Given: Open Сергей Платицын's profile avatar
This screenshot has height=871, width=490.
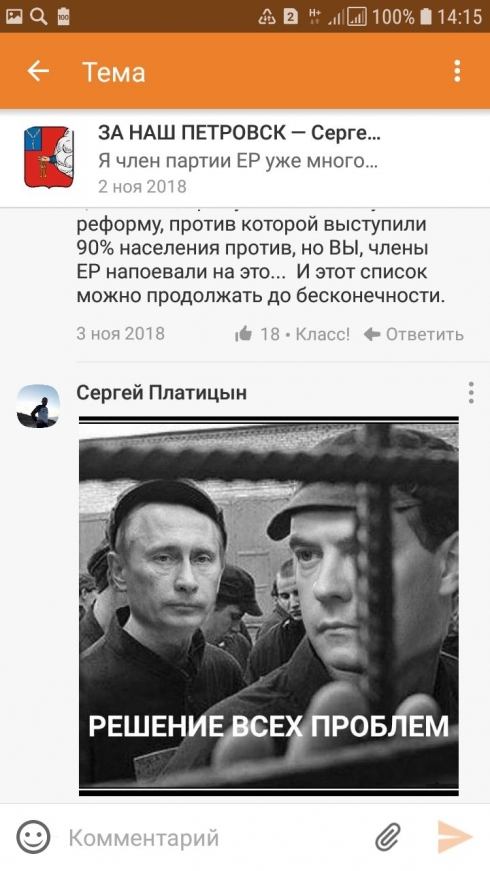Looking at the screenshot, I should point(38,406).
